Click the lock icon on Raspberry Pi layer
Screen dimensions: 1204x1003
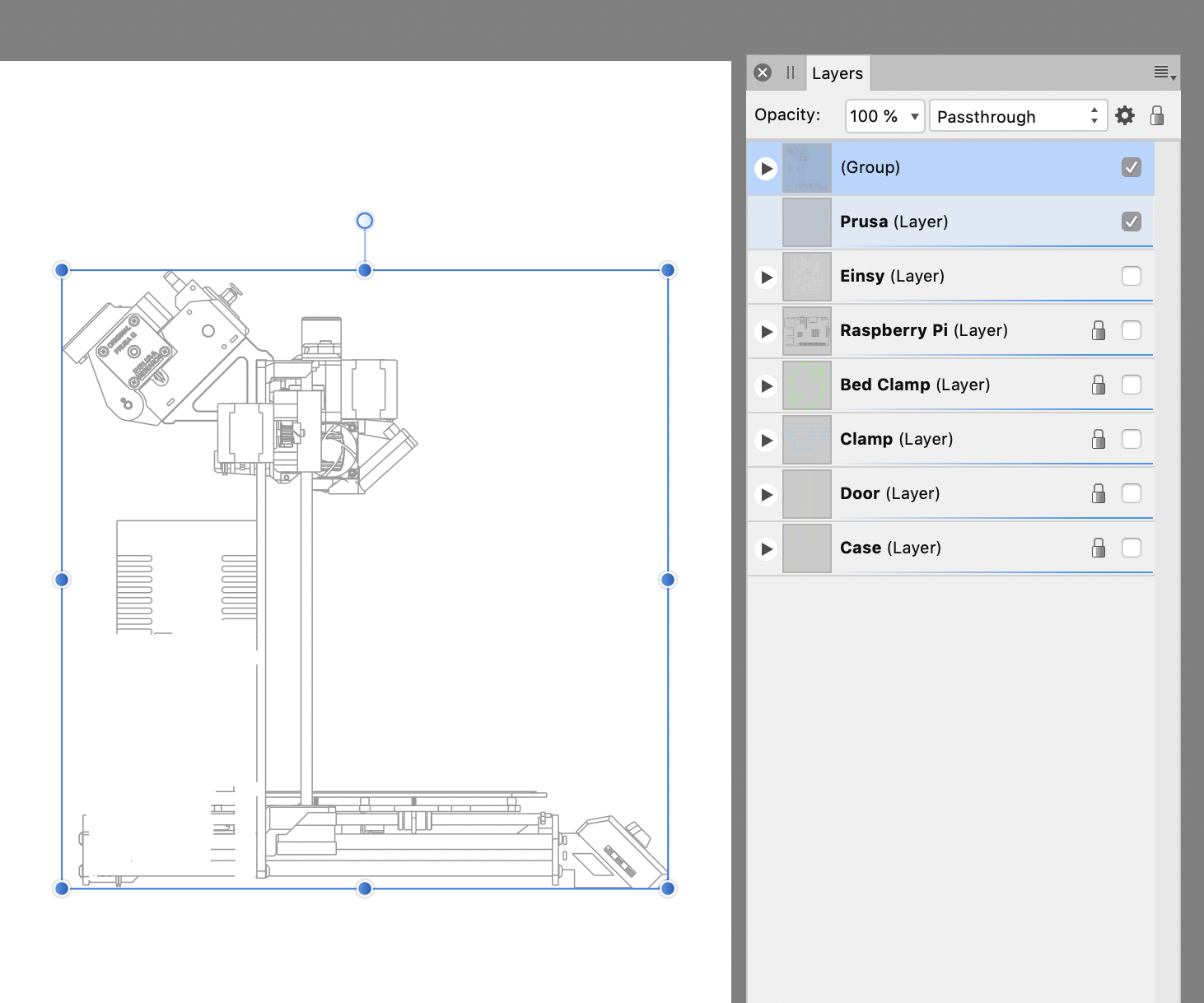(x=1099, y=331)
